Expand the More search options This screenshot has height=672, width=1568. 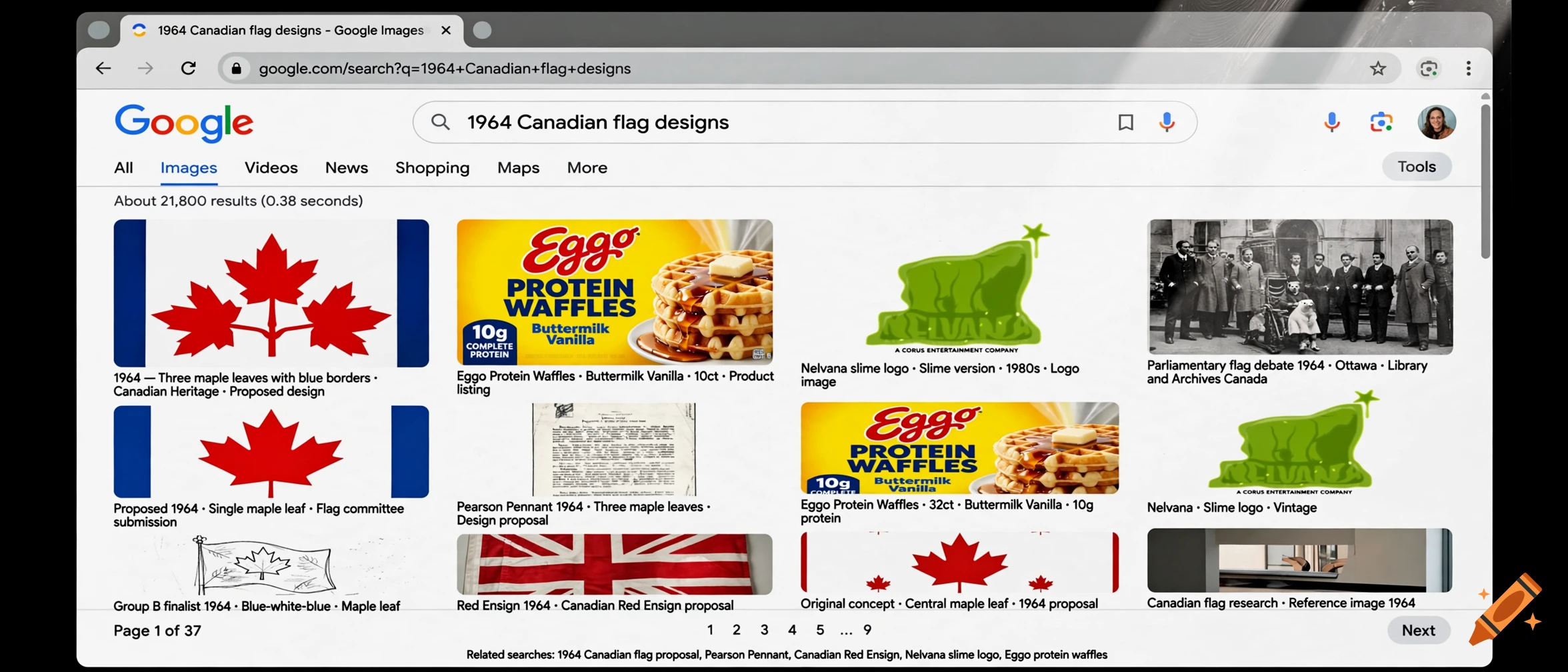(587, 167)
